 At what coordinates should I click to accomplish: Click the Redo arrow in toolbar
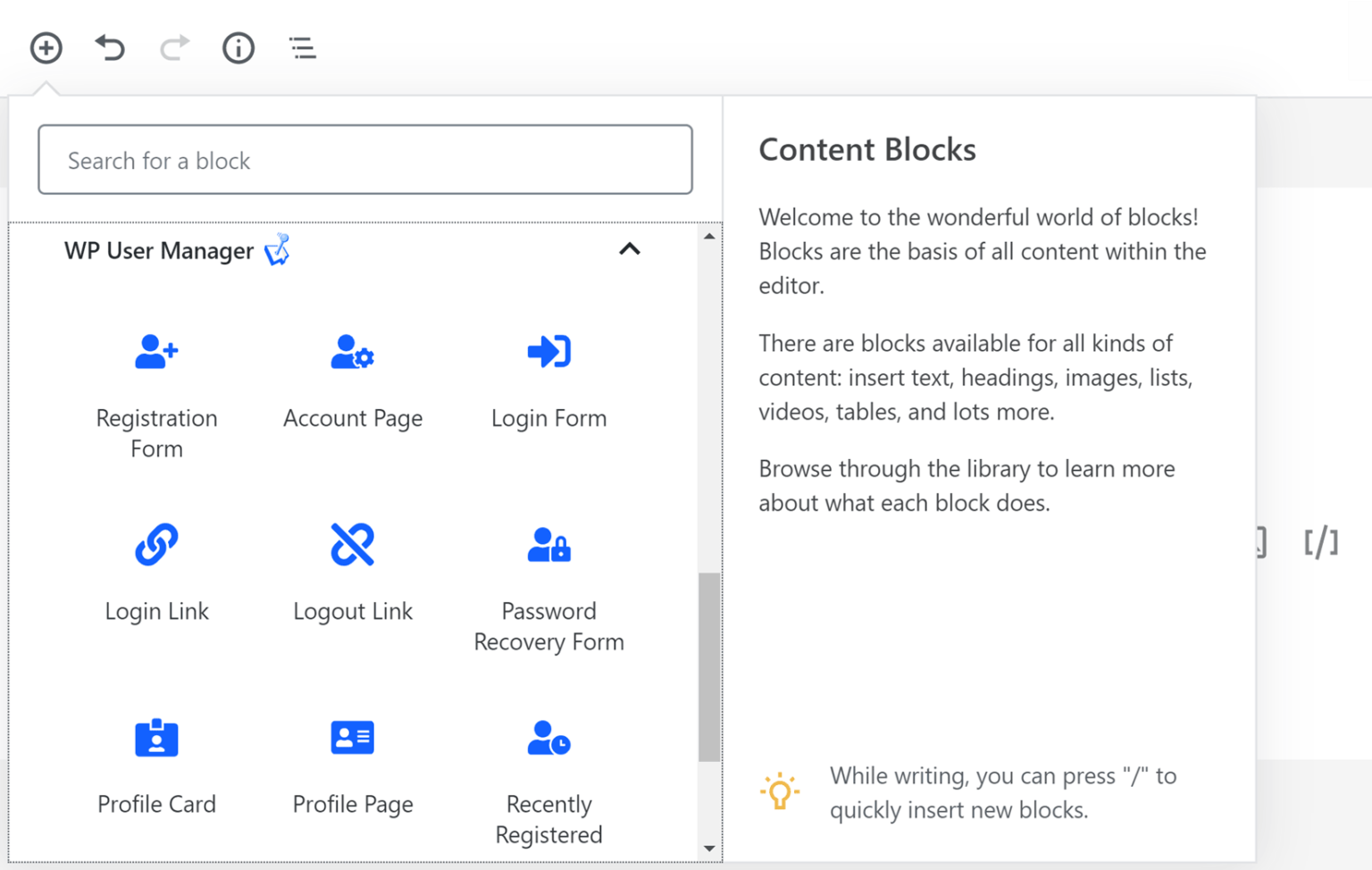pyautogui.click(x=174, y=47)
